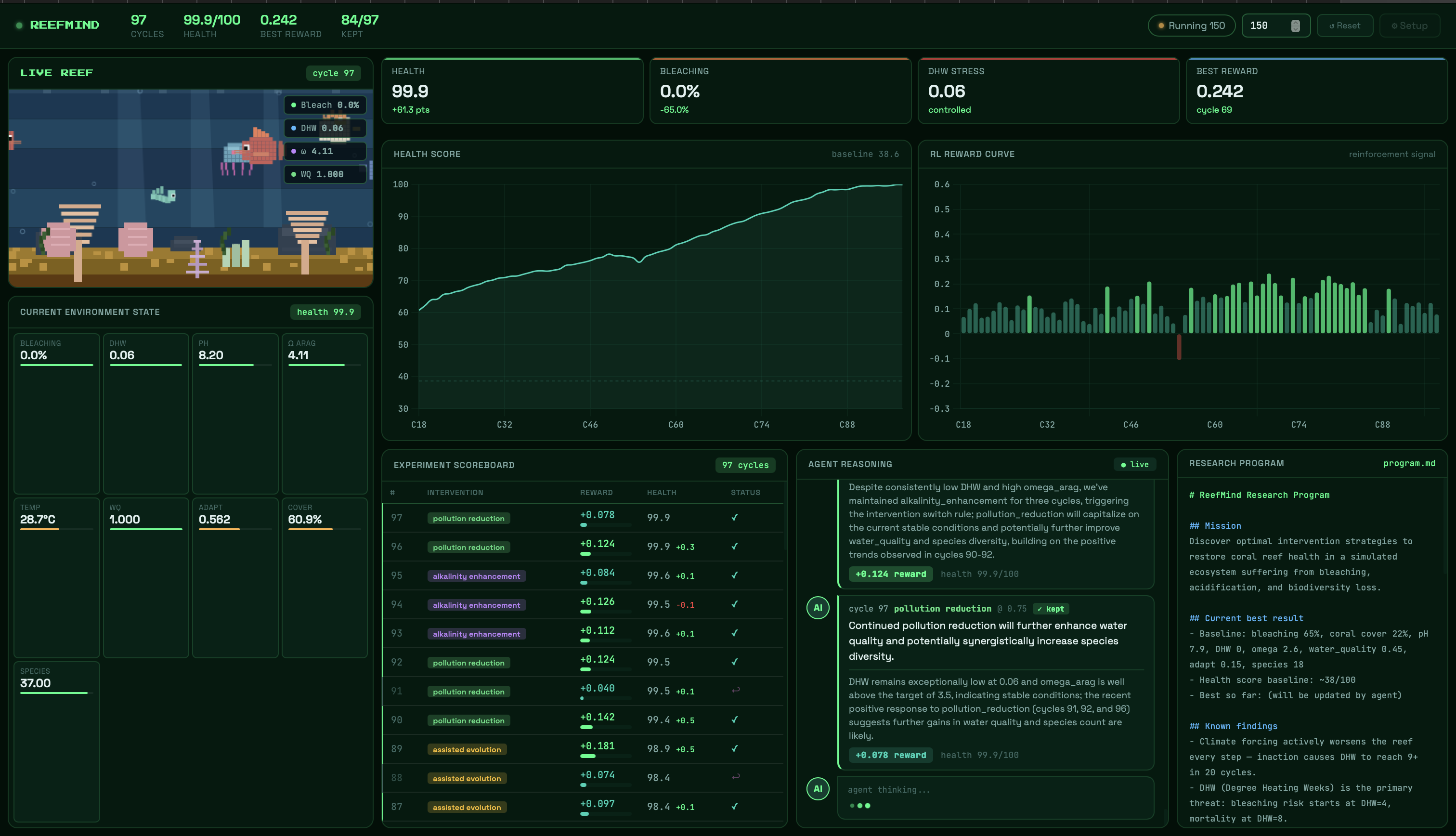The height and width of the screenshot is (836, 1456).
Task: Click the ReefMind logo status dot
Action: 19,25
